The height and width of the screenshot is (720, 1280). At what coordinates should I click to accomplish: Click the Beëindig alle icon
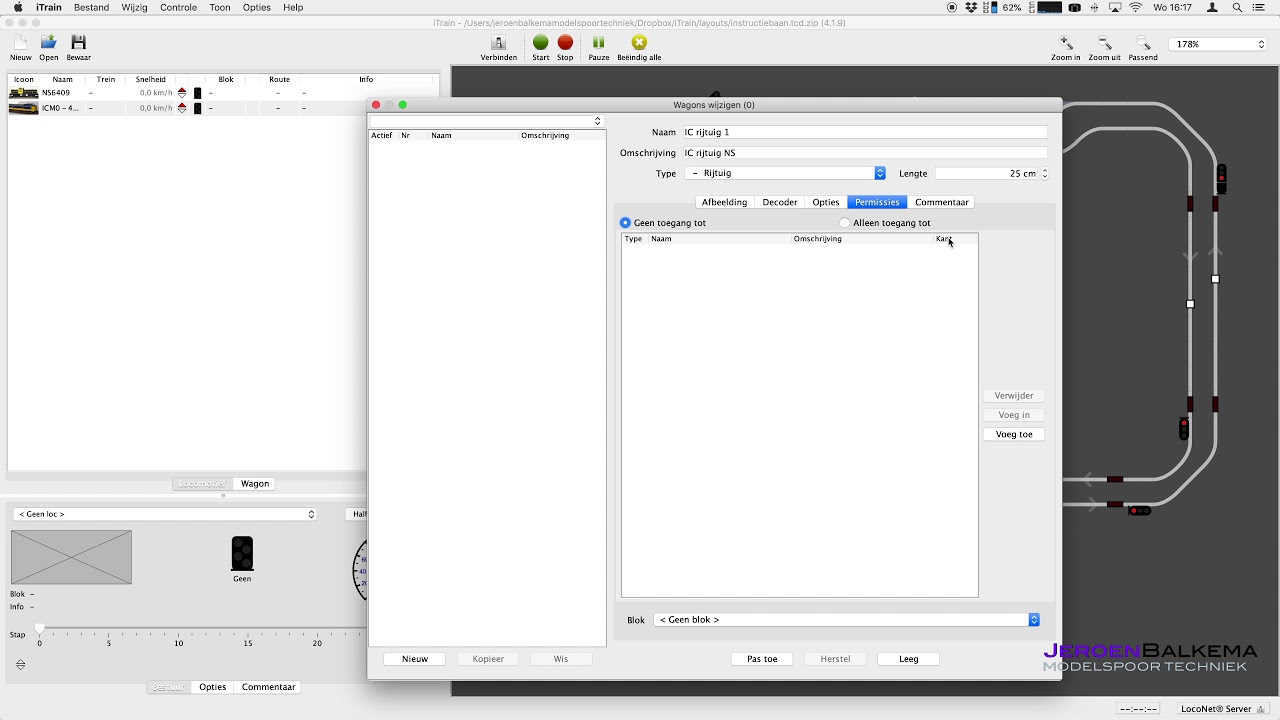pos(639,43)
